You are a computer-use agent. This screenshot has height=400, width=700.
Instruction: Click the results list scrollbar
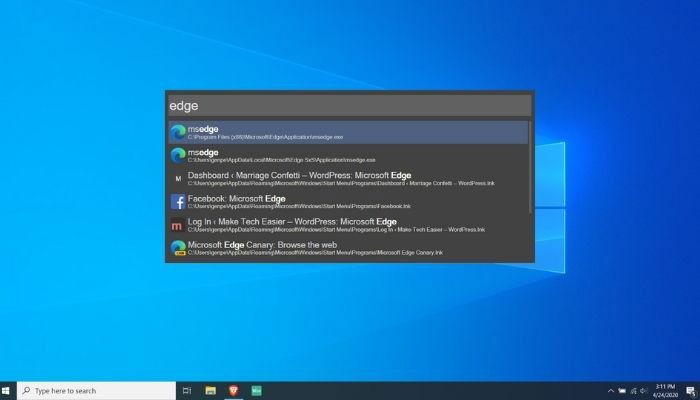pyautogui.click(x=530, y=167)
